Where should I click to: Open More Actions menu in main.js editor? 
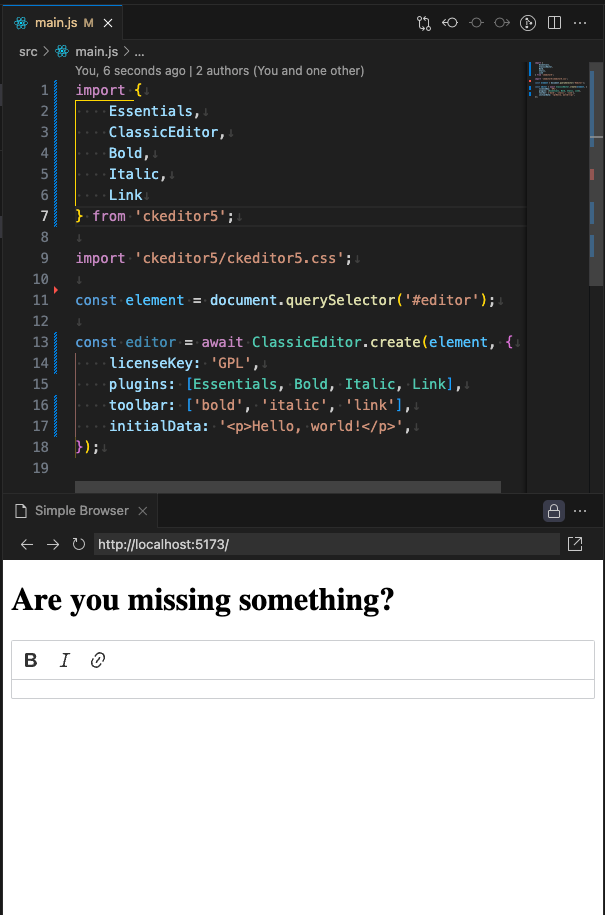581,22
